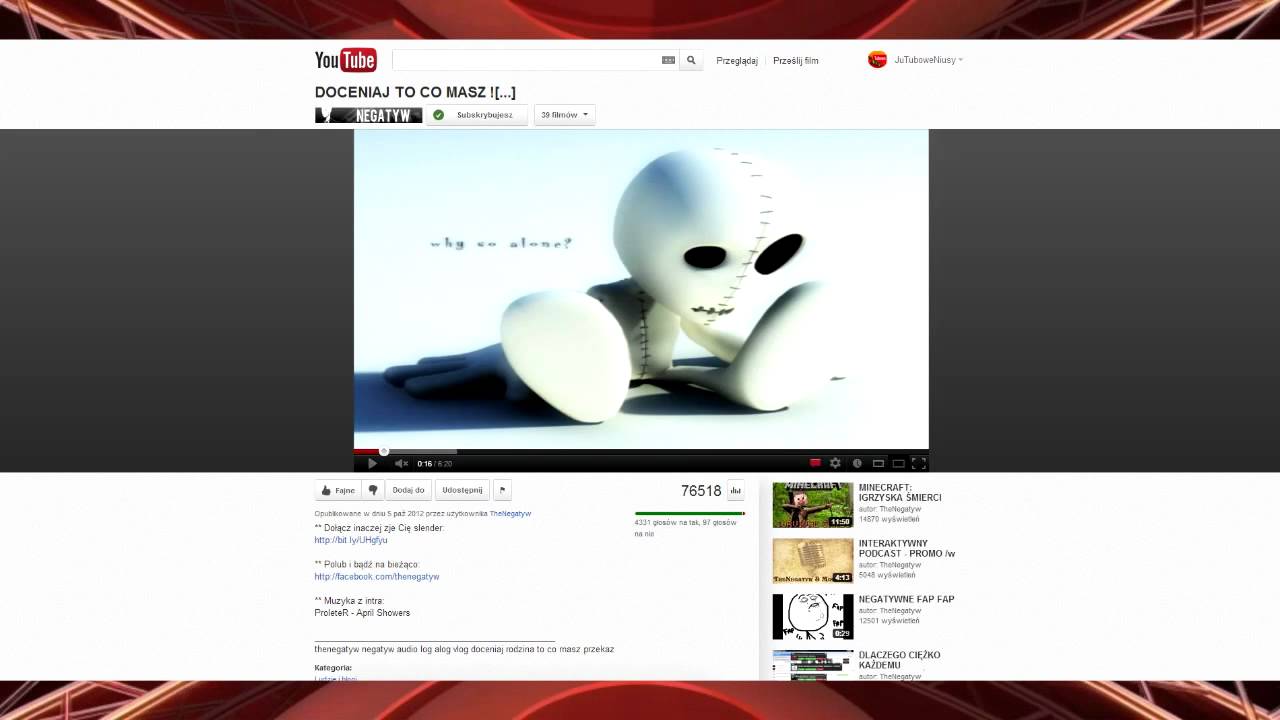This screenshot has height=720, width=1280.
Task: Open player settings gear
Action: (x=835, y=463)
